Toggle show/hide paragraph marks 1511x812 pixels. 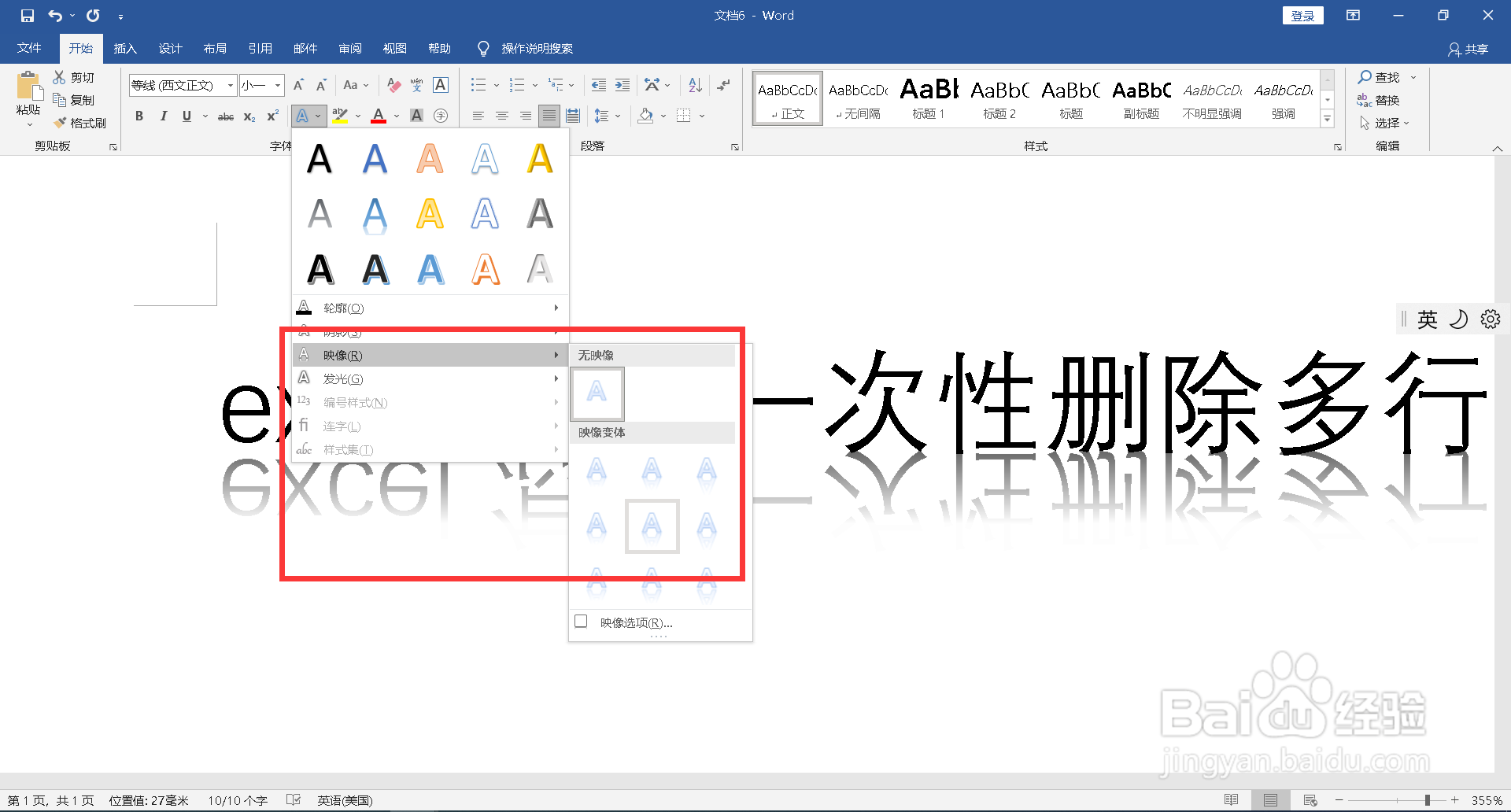tap(723, 85)
